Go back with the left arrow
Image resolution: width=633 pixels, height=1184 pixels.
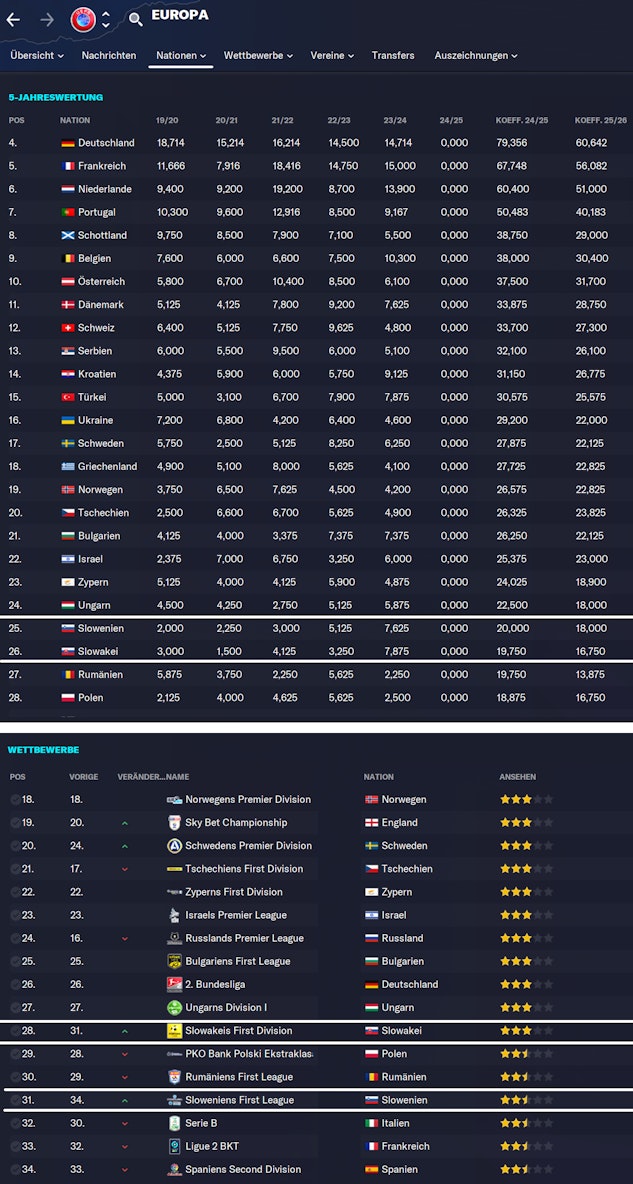[13, 19]
